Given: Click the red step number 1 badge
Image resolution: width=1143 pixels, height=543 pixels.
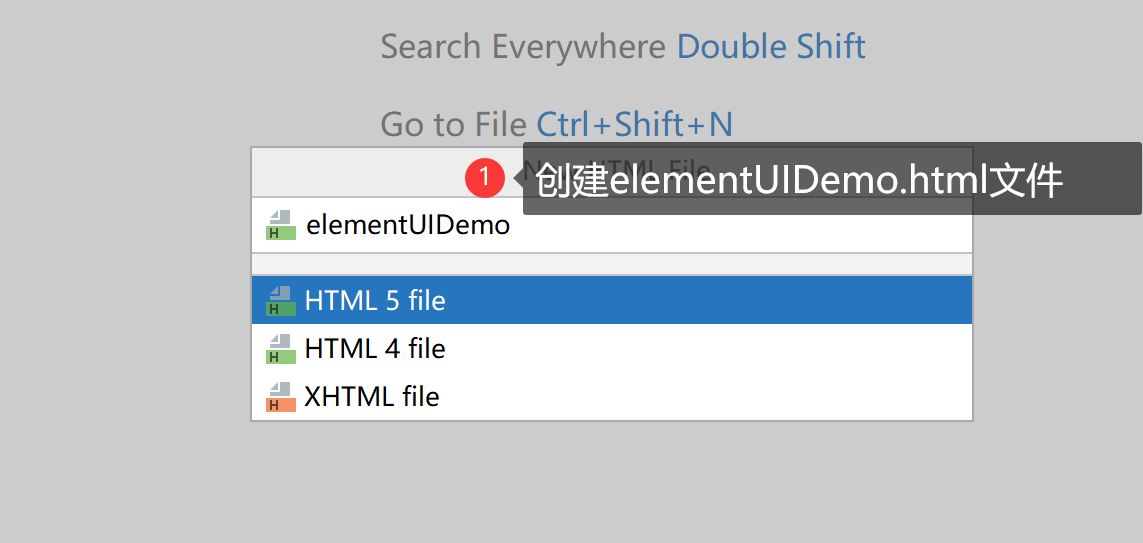Looking at the screenshot, I should (x=485, y=179).
